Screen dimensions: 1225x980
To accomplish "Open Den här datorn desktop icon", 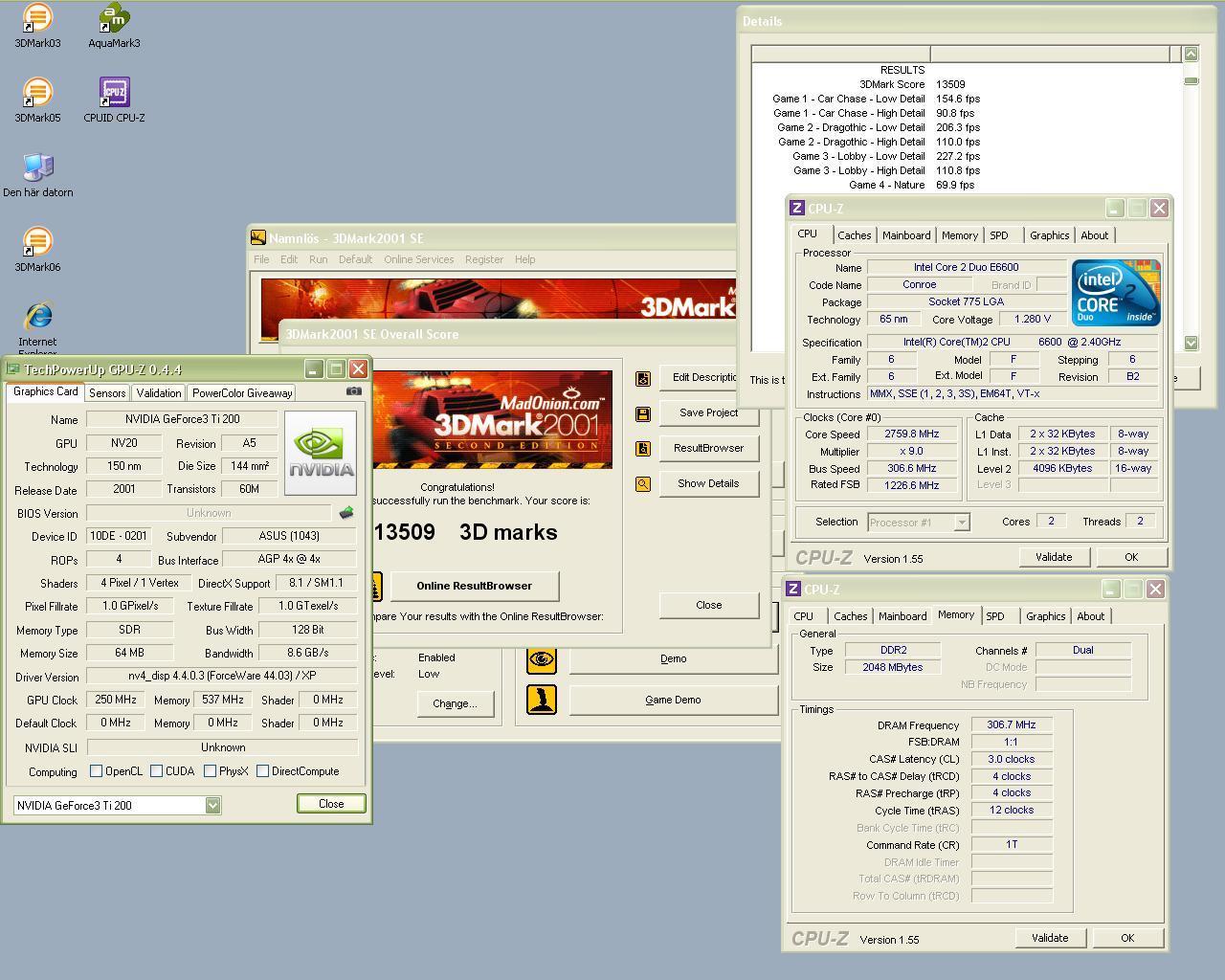I will coord(38,175).
